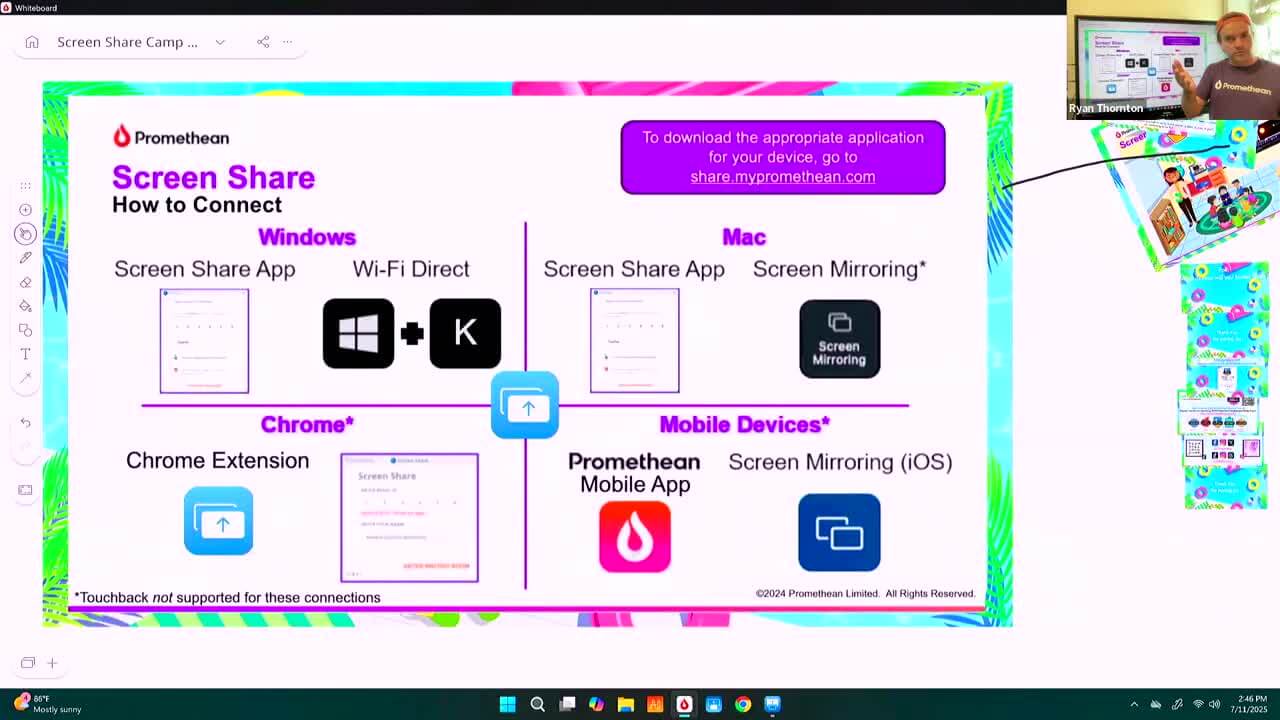This screenshot has width=1280, height=720.
Task: Grab the toolbar drag handle dots
Action: (26, 186)
